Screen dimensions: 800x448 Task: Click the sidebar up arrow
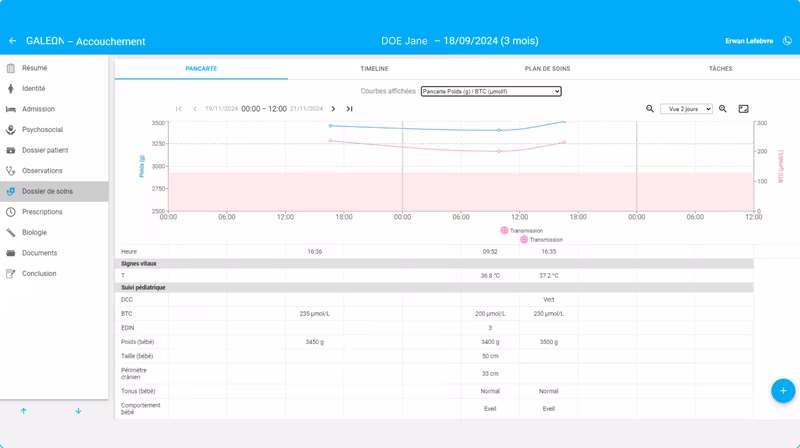click(x=23, y=411)
